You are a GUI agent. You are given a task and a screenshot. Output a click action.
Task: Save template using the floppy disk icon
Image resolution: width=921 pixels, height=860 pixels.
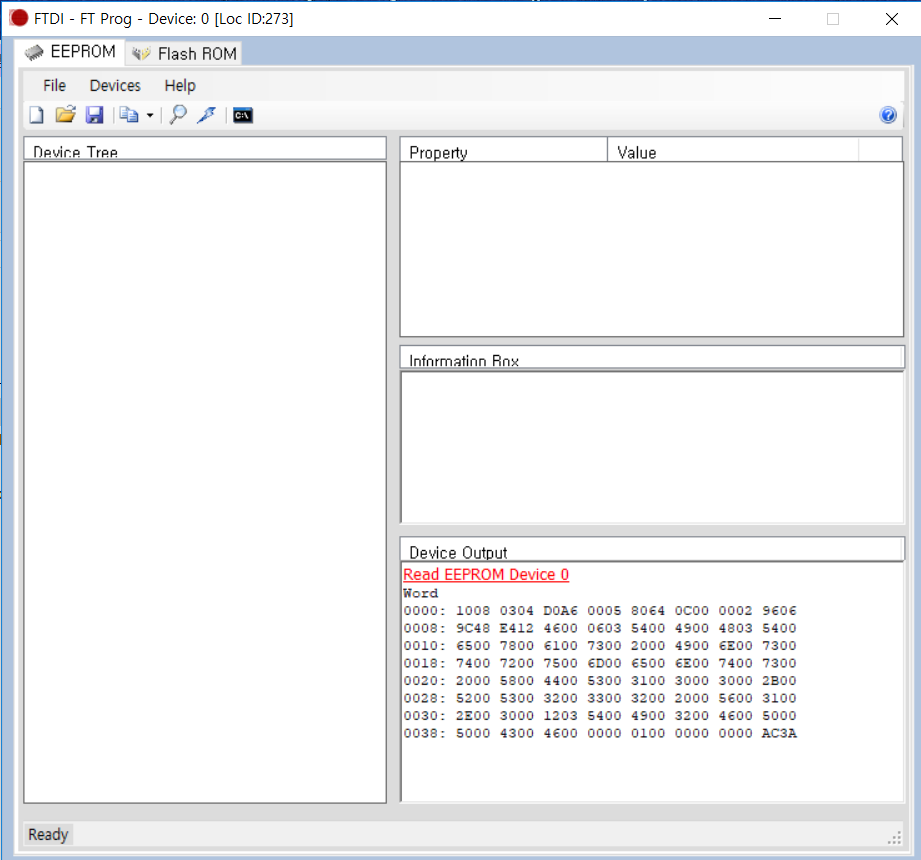pos(95,115)
